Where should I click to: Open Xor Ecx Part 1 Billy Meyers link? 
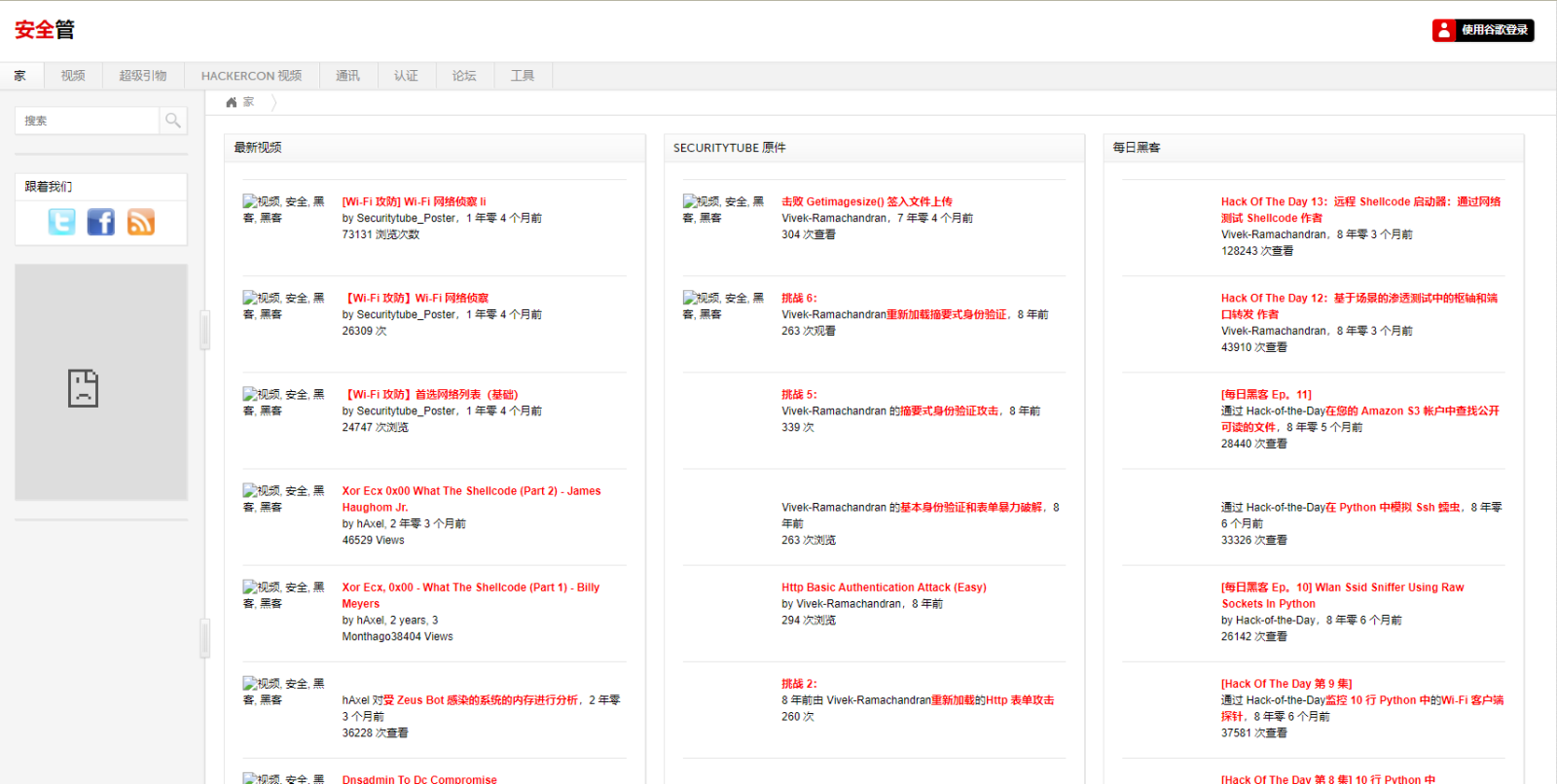[x=470, y=595]
